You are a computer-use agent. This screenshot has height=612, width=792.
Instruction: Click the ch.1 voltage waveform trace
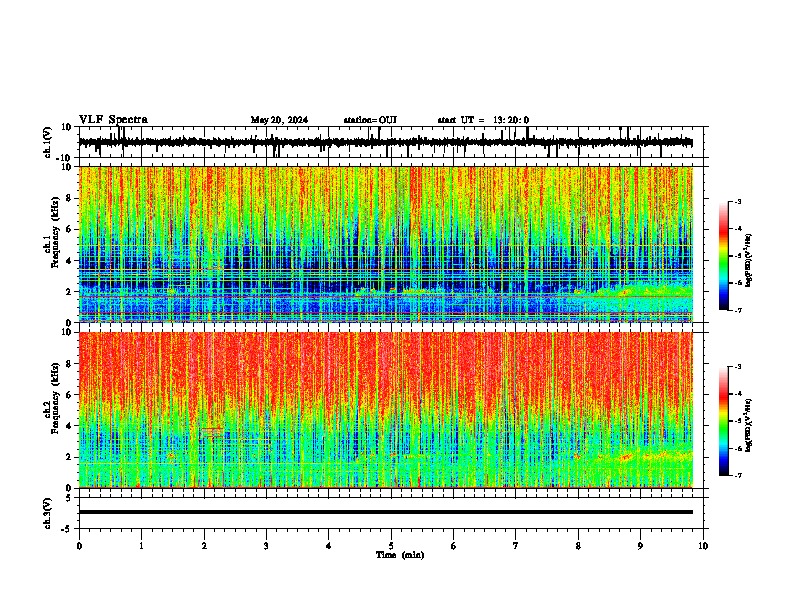tap(386, 142)
